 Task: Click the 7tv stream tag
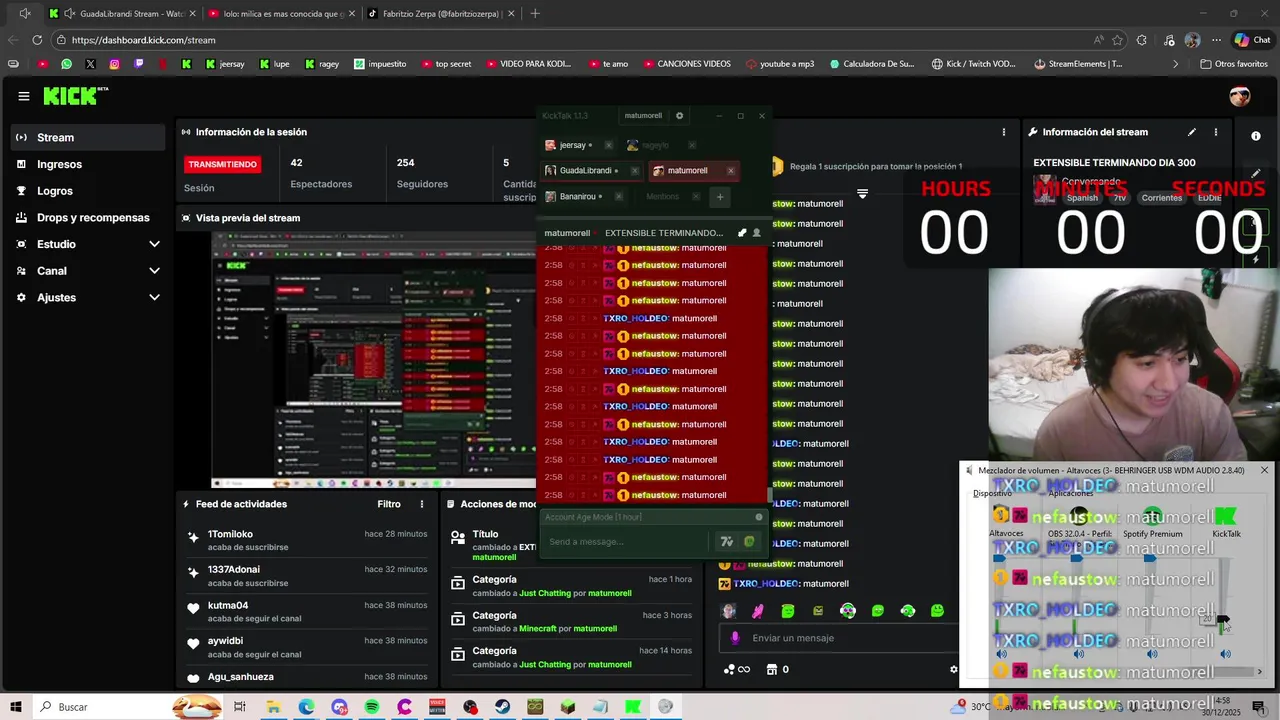(1121, 198)
